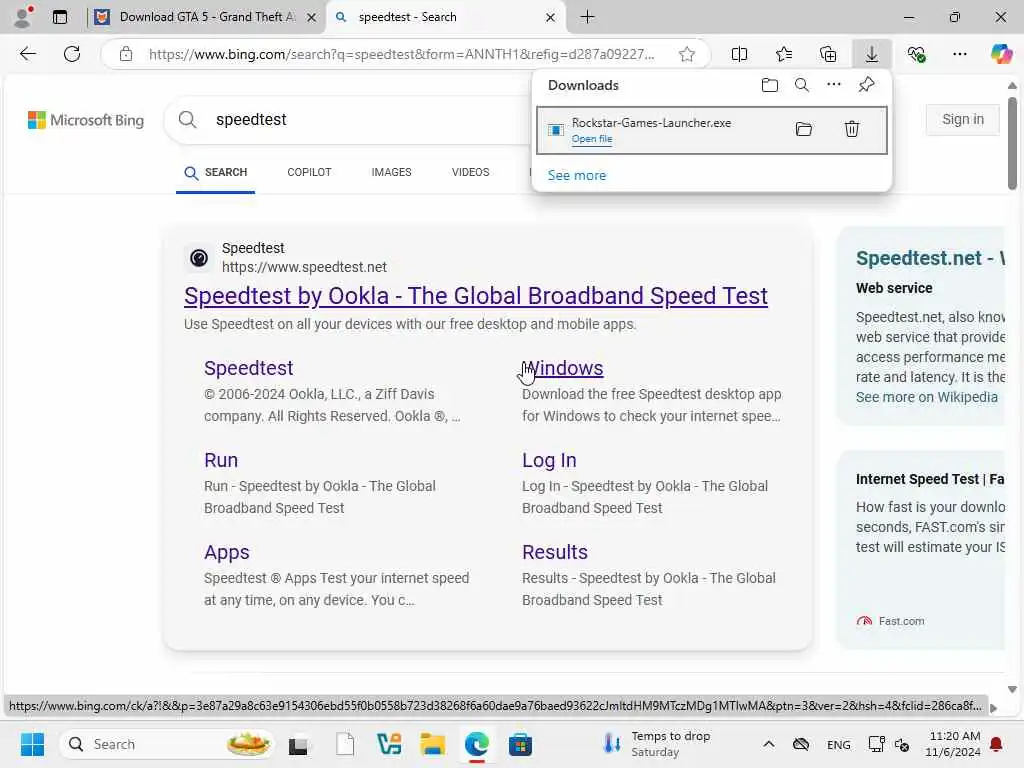Add page to favorites star icon

point(686,54)
